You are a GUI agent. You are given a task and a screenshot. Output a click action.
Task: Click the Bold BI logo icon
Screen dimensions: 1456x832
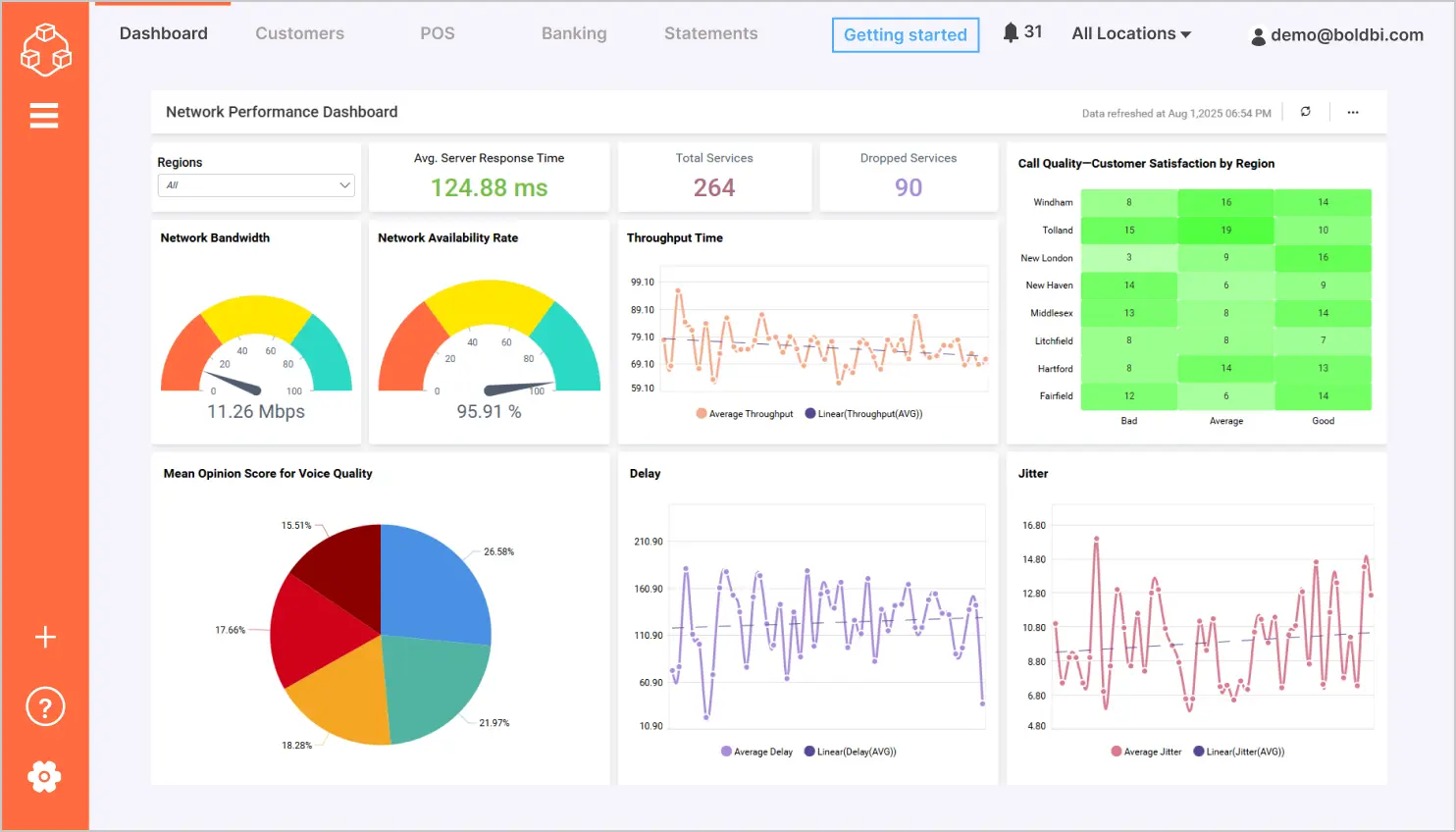point(45,47)
